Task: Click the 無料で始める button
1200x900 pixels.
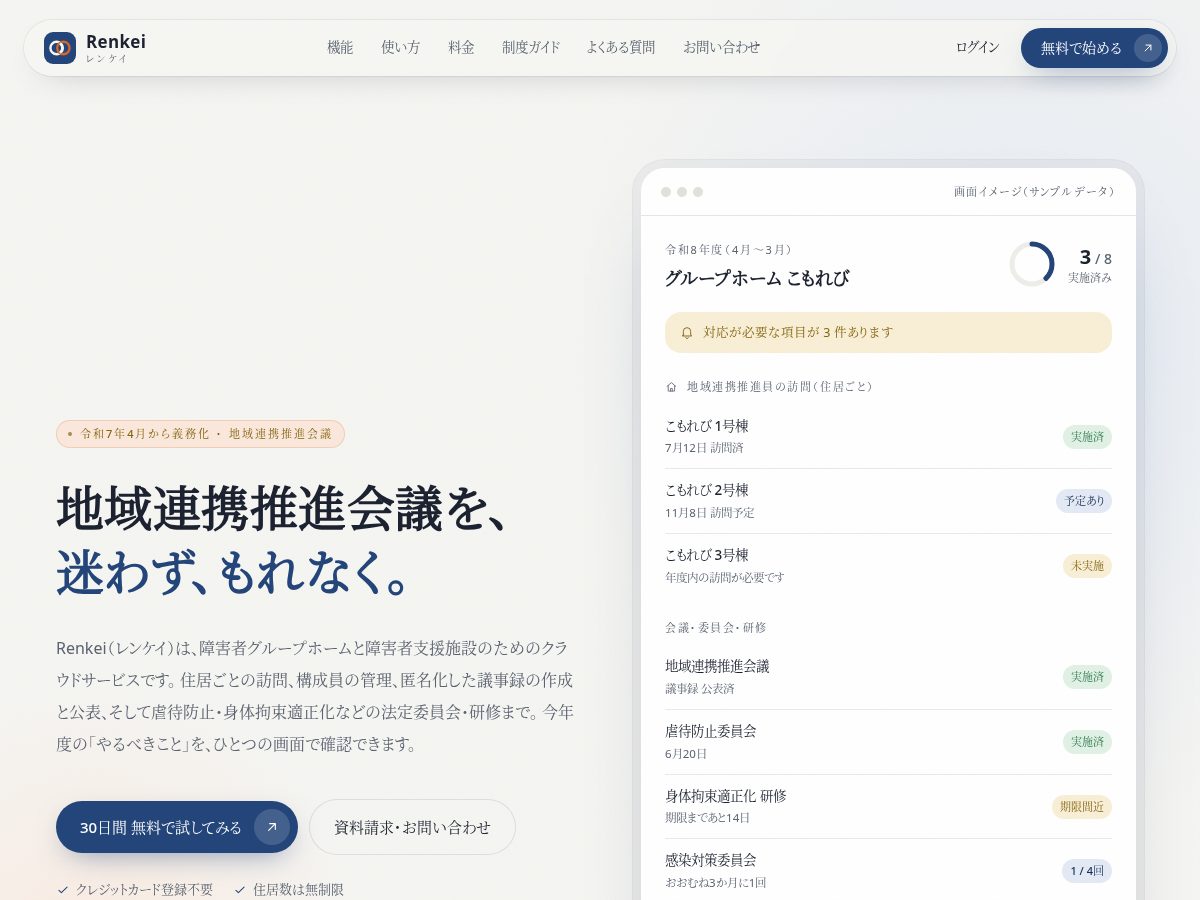Action: click(1094, 48)
